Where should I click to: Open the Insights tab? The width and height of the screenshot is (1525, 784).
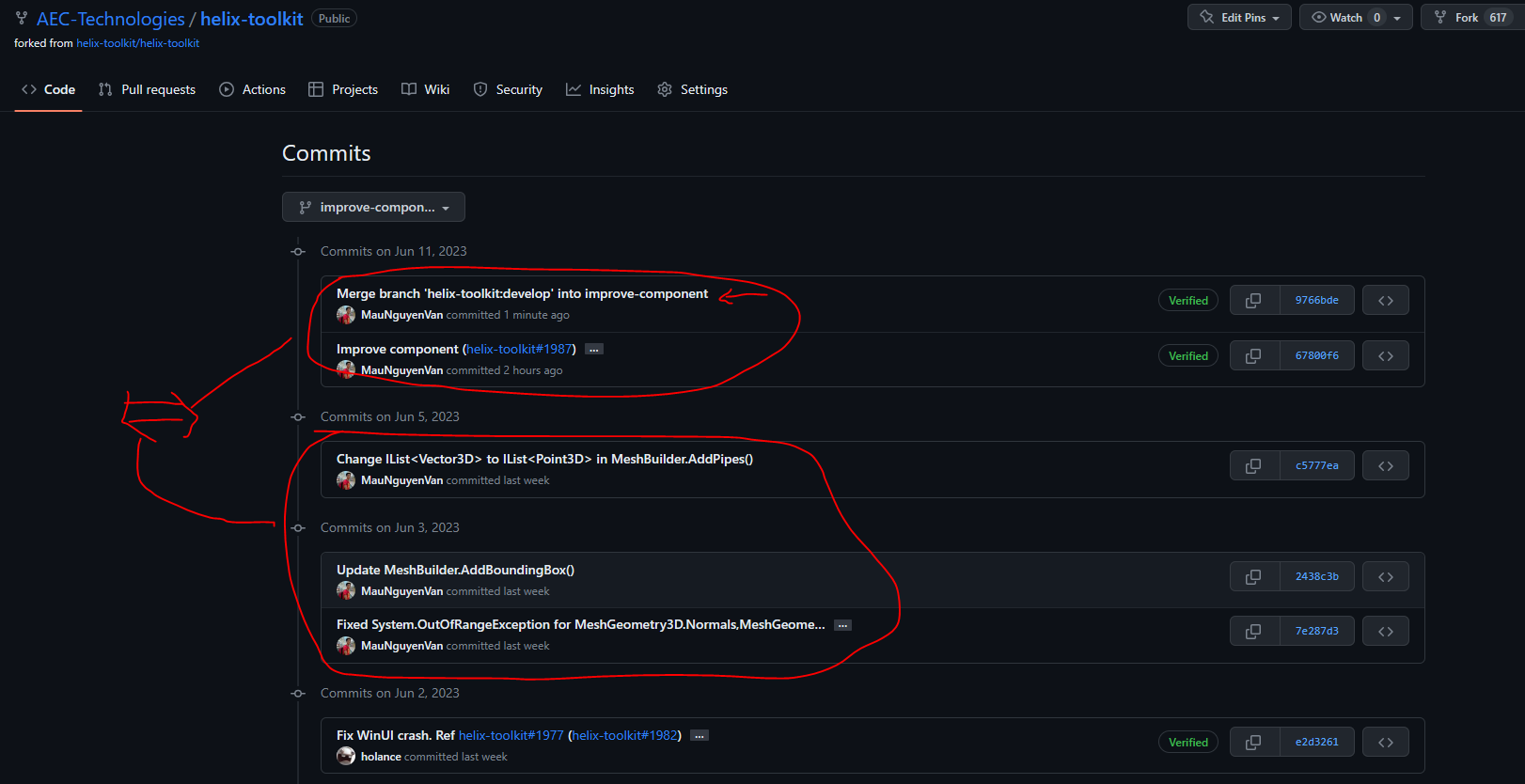[x=600, y=89]
